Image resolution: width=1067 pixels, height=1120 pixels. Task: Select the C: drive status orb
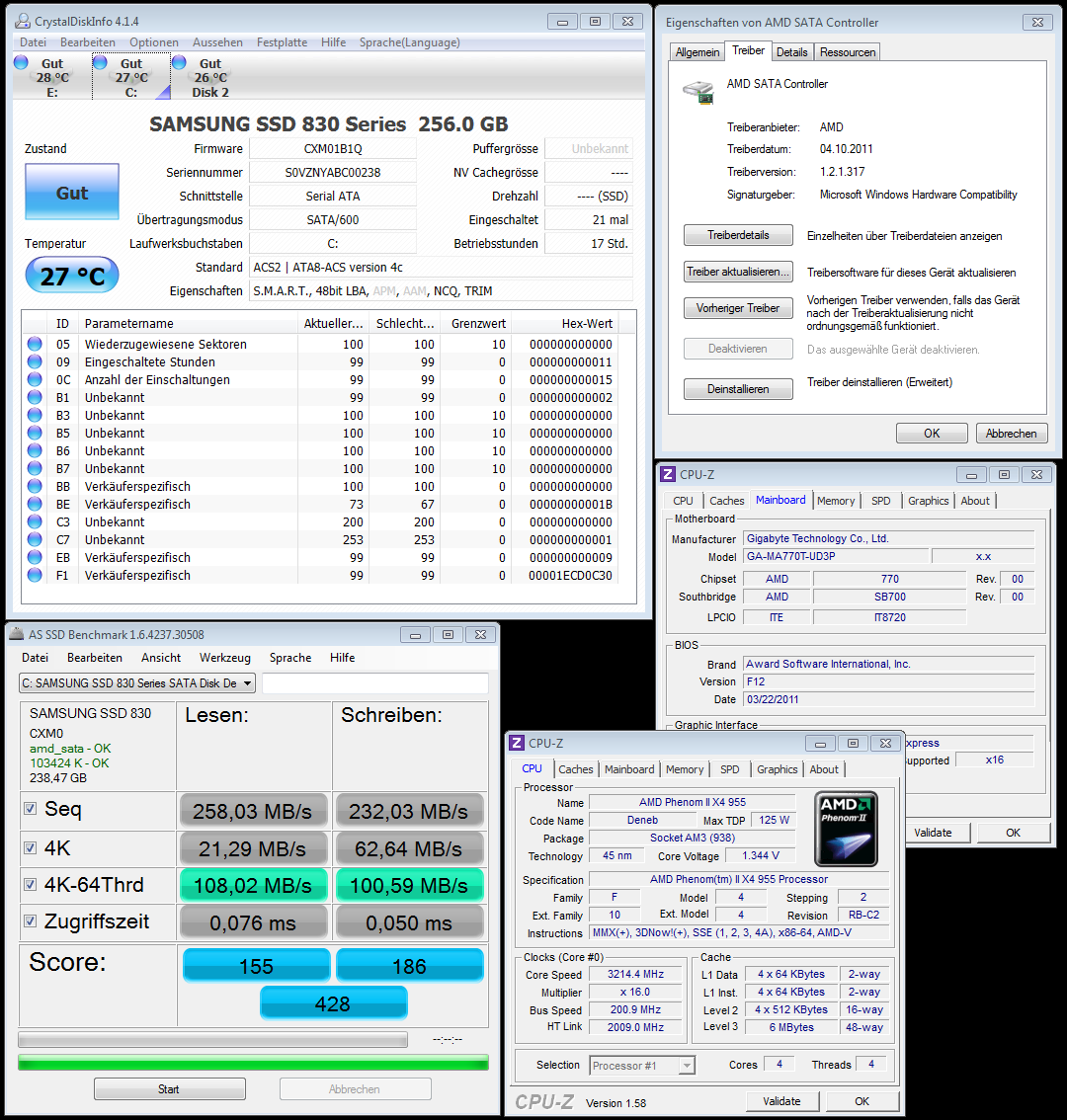[x=100, y=63]
